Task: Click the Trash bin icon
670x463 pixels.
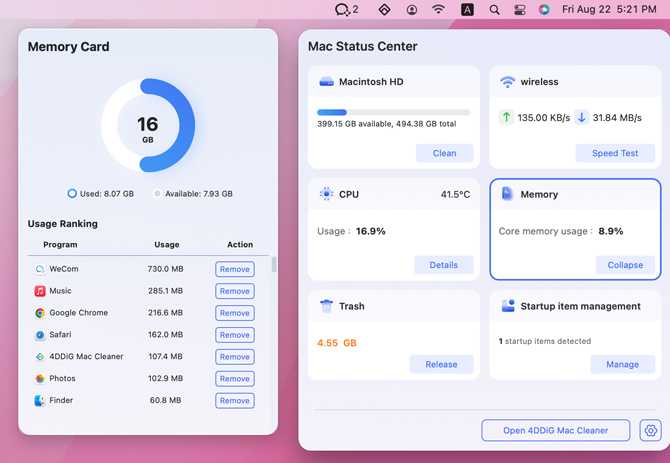Action: 326,306
